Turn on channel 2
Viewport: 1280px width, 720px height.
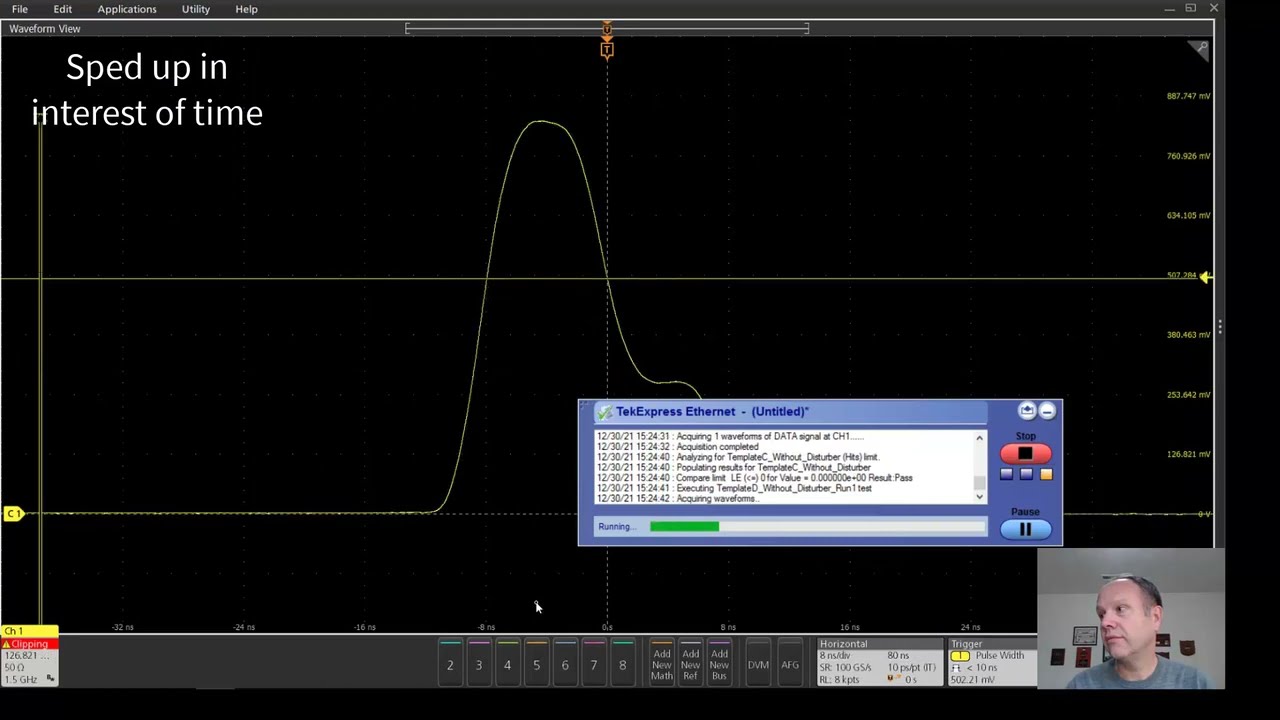(x=450, y=662)
